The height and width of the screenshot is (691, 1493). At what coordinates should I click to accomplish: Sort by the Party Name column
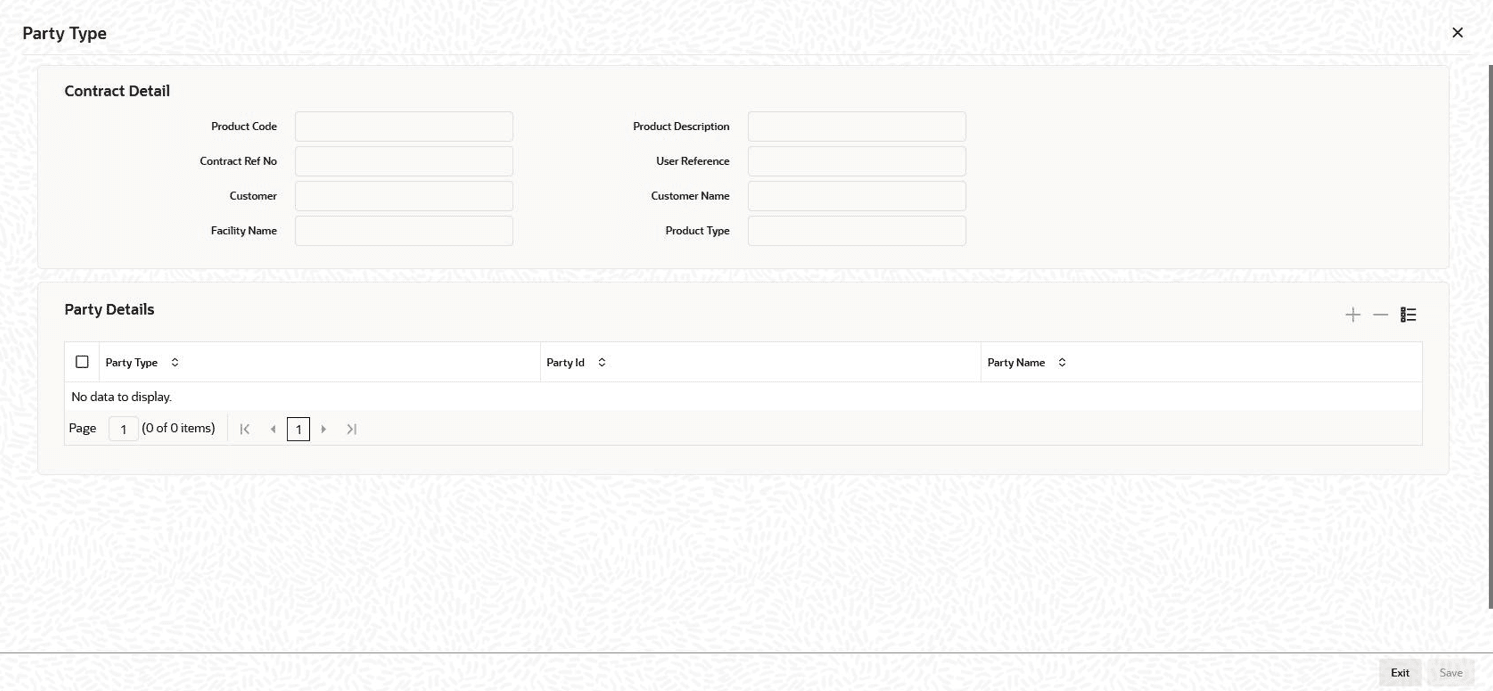point(1062,363)
